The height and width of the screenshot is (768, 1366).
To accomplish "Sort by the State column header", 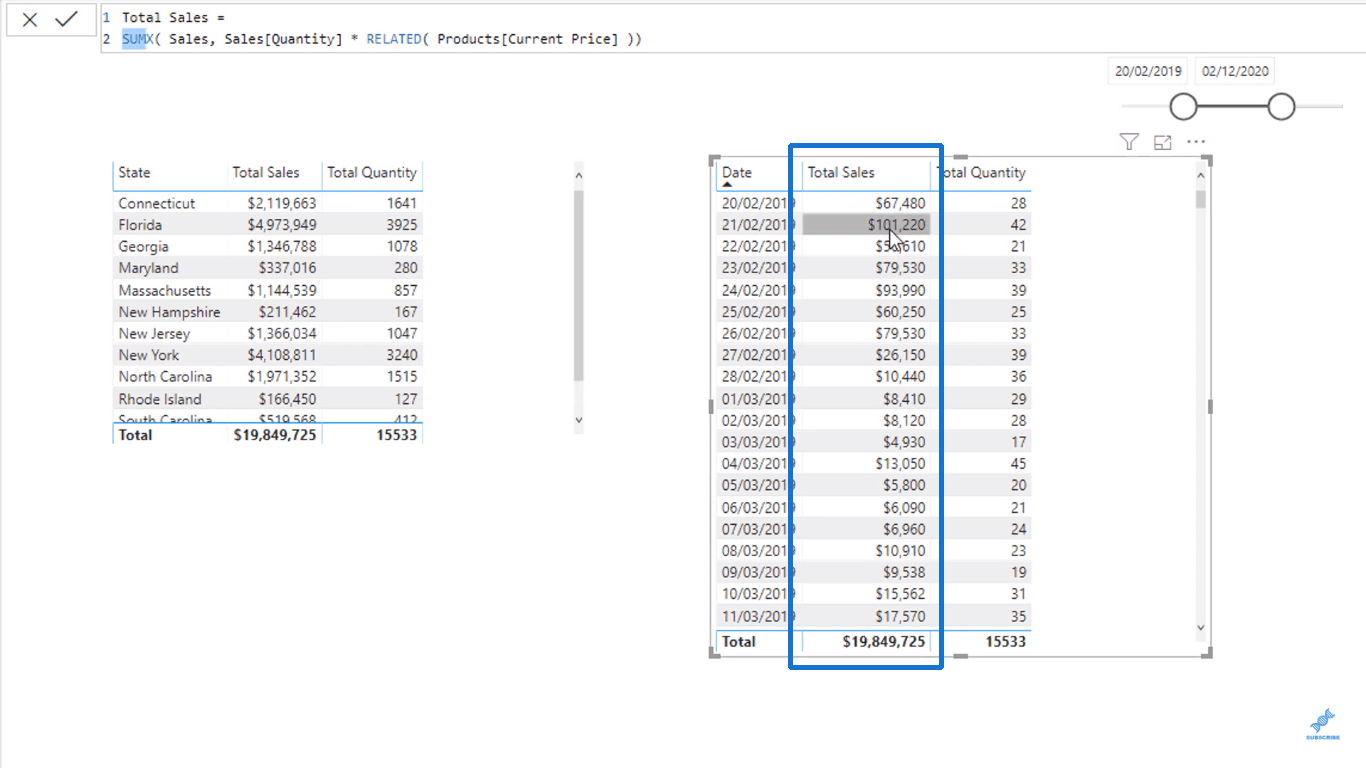I will 134,172.
